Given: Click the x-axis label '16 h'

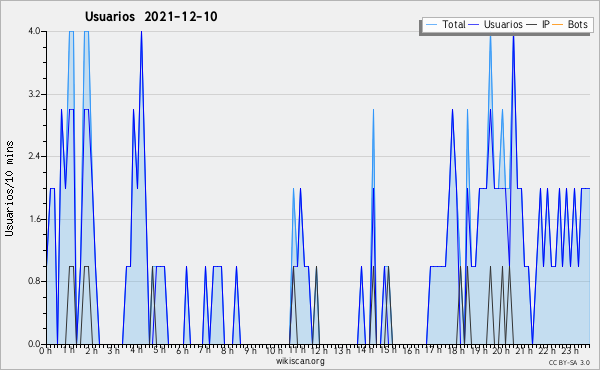Looking at the screenshot, I should tap(411, 351).
